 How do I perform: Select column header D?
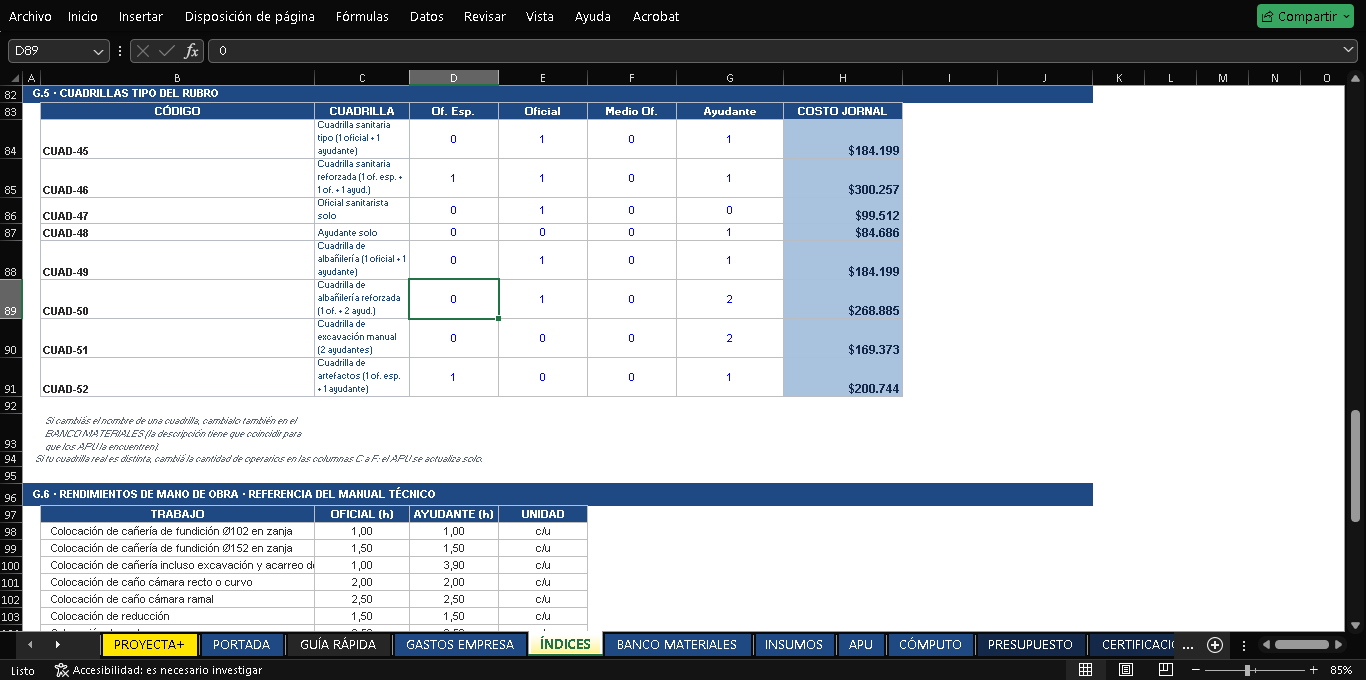454,78
